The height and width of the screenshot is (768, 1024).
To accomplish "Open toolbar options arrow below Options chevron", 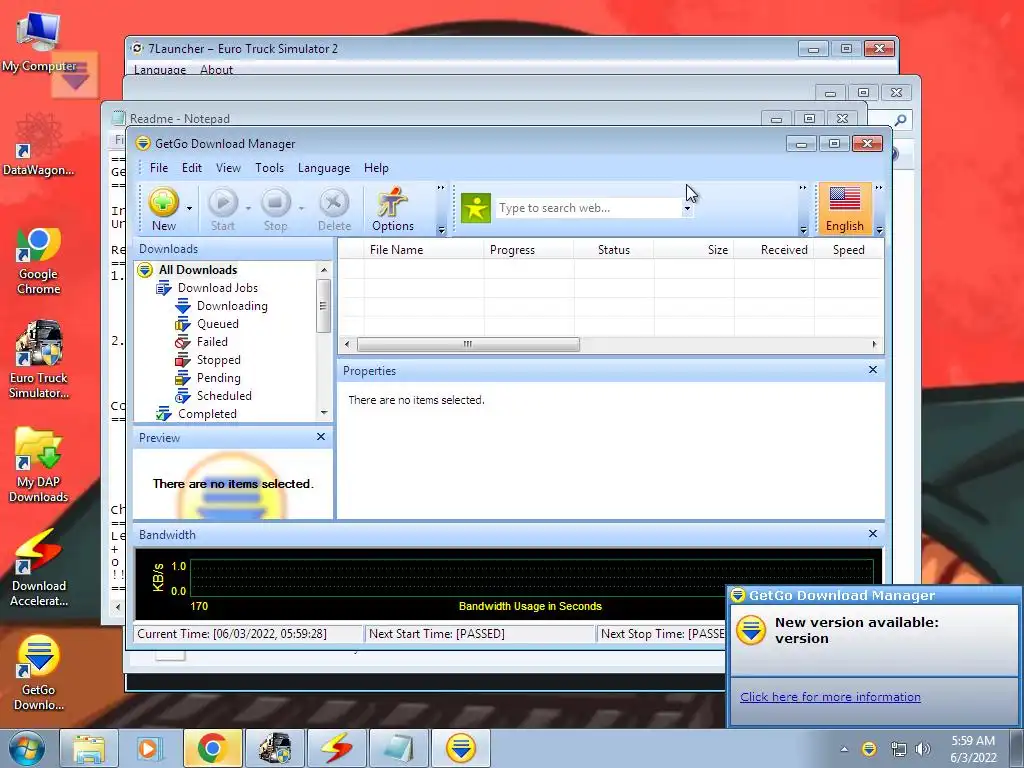I will click(441, 230).
